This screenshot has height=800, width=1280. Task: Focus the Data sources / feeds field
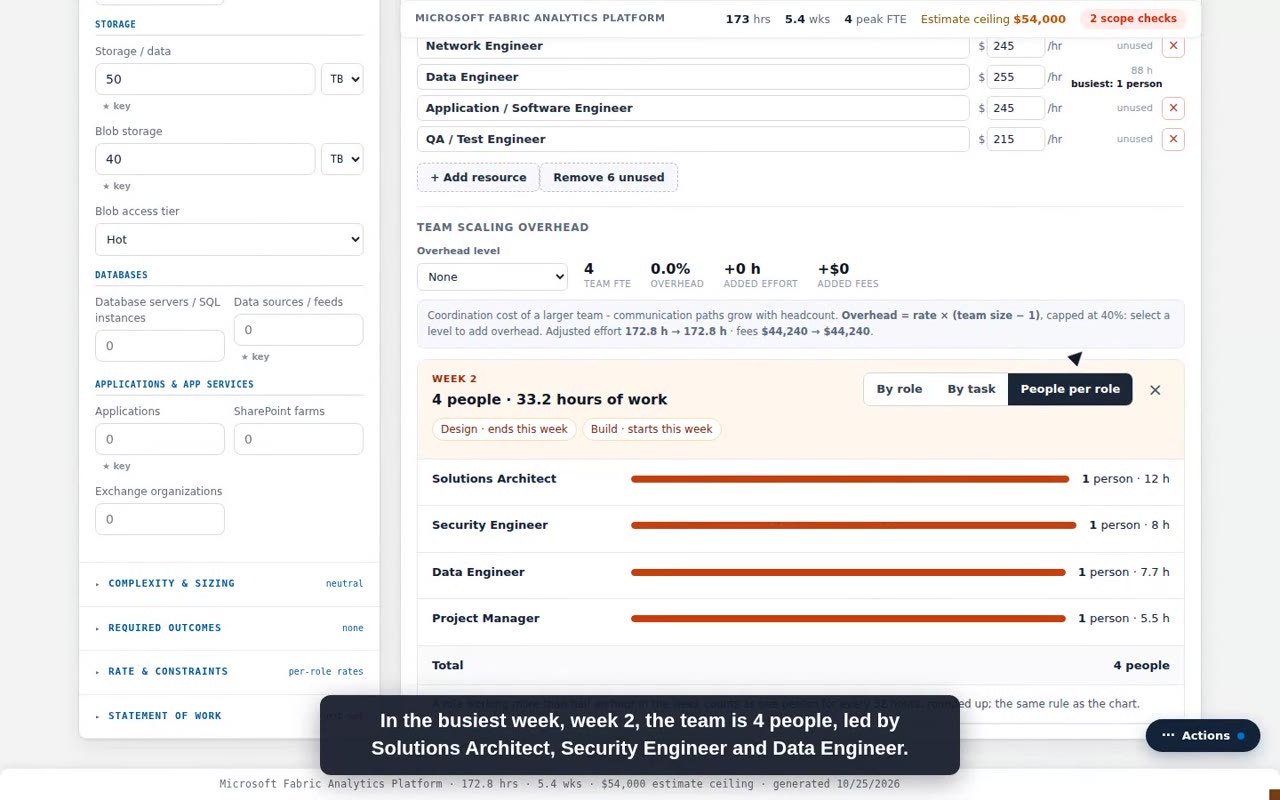298,330
